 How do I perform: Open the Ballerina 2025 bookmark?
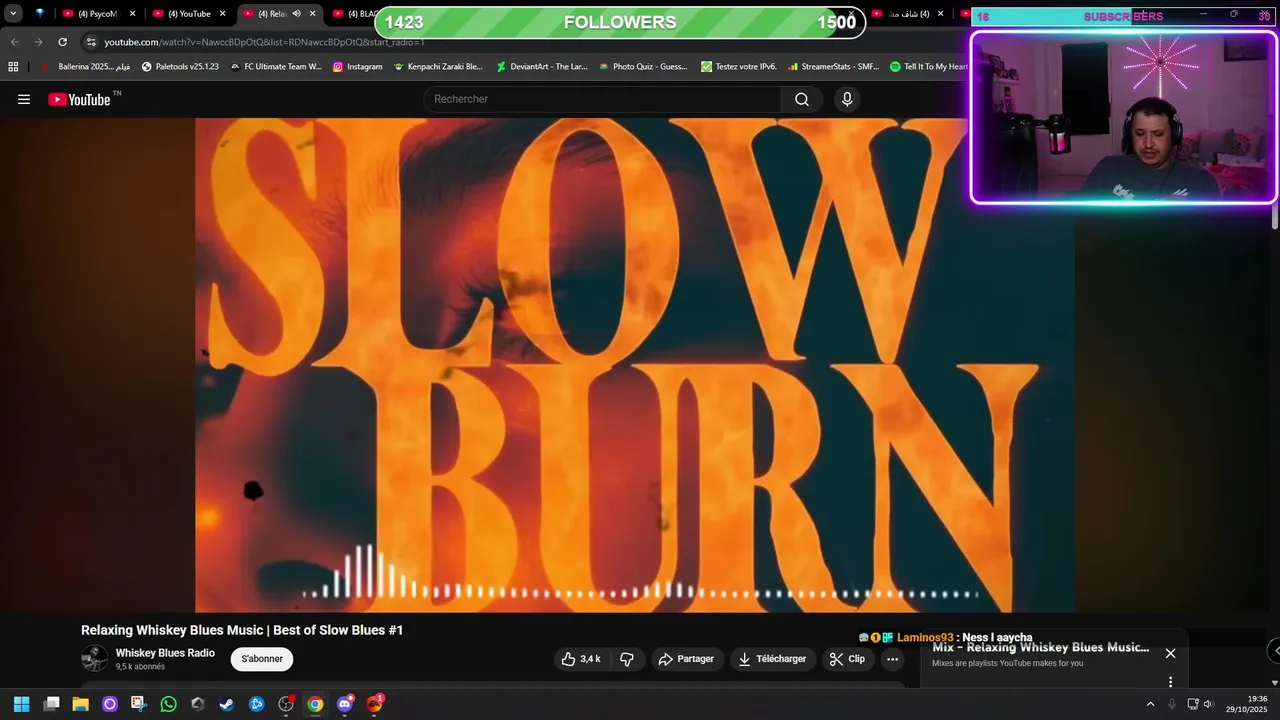pyautogui.click(x=86, y=67)
